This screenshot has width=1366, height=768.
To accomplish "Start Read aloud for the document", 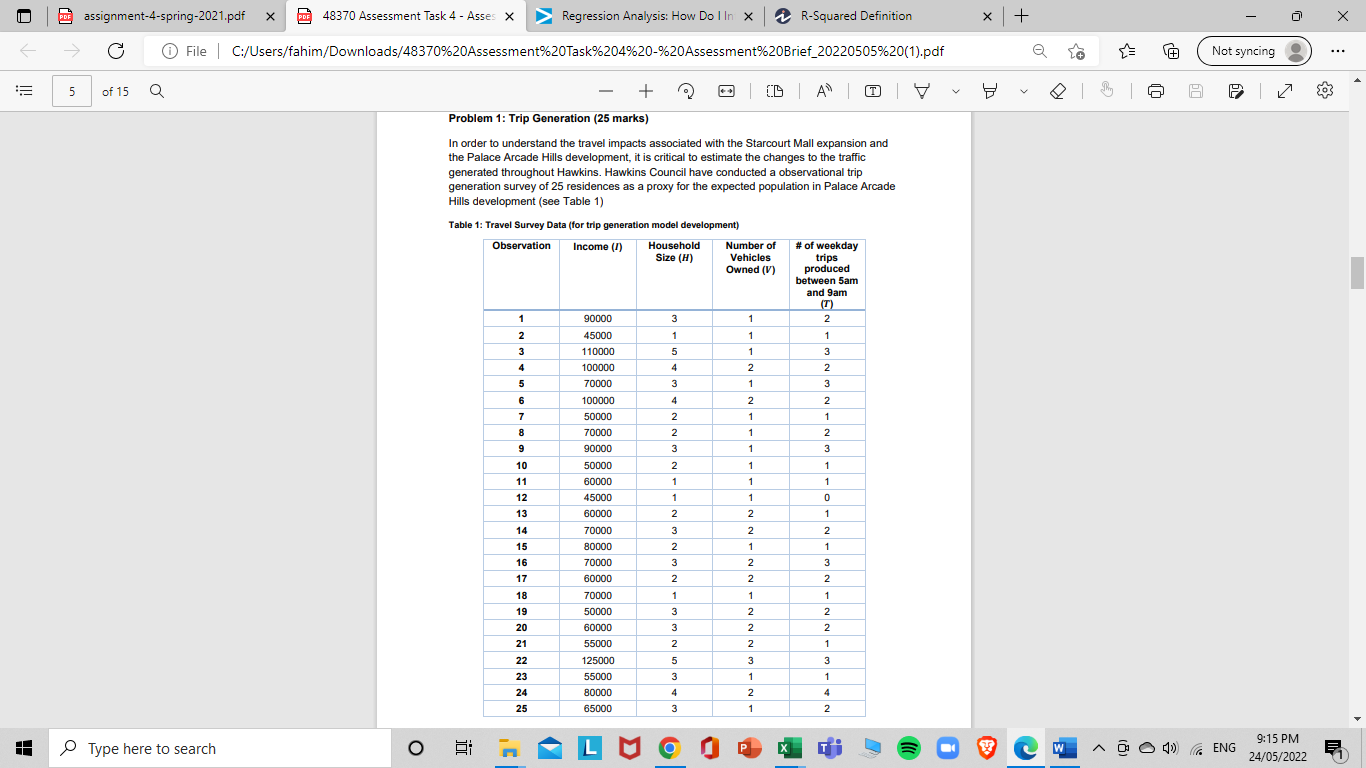I will pyautogui.click(x=823, y=91).
